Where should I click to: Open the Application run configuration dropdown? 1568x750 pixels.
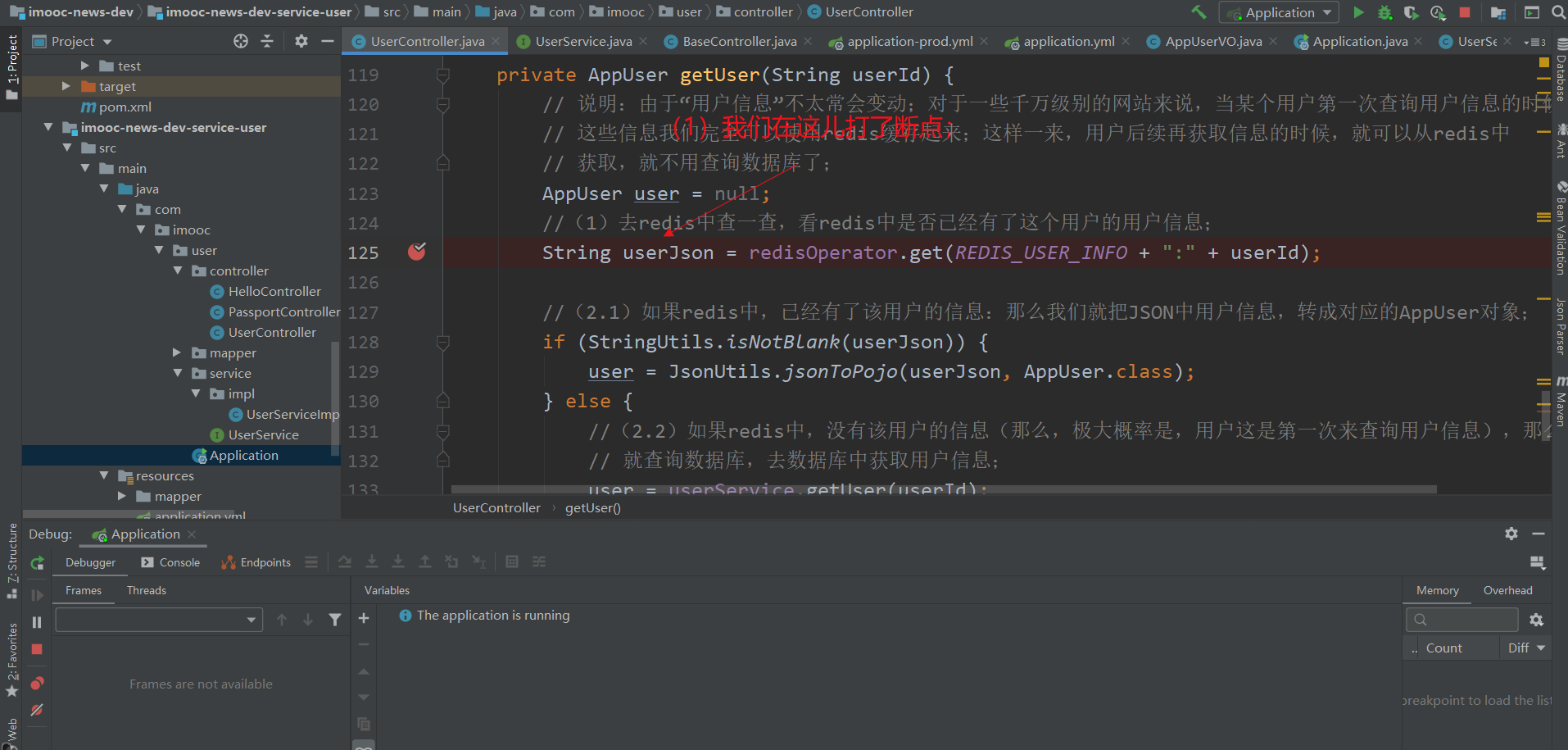[1279, 12]
